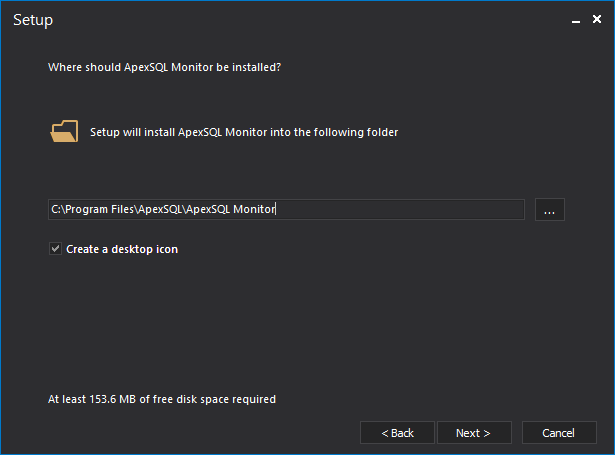This screenshot has height=455, width=615.
Task: Go to the previous step with Back
Action: click(x=397, y=433)
